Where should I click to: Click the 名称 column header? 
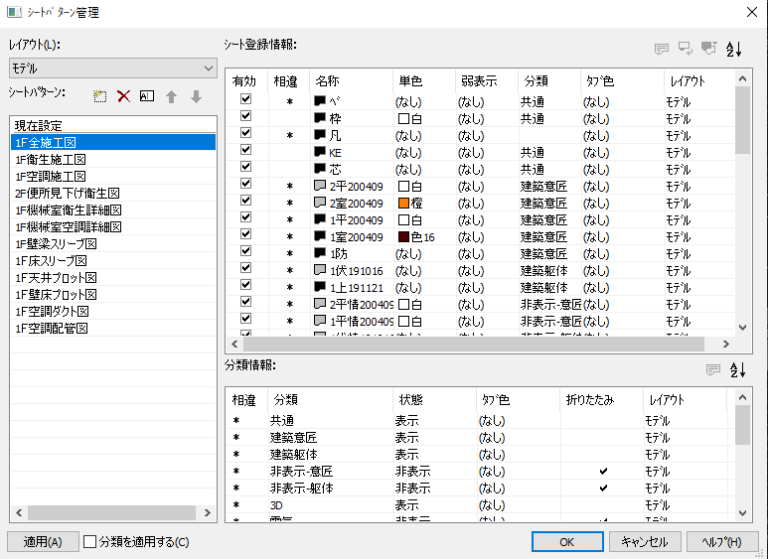pos(327,79)
